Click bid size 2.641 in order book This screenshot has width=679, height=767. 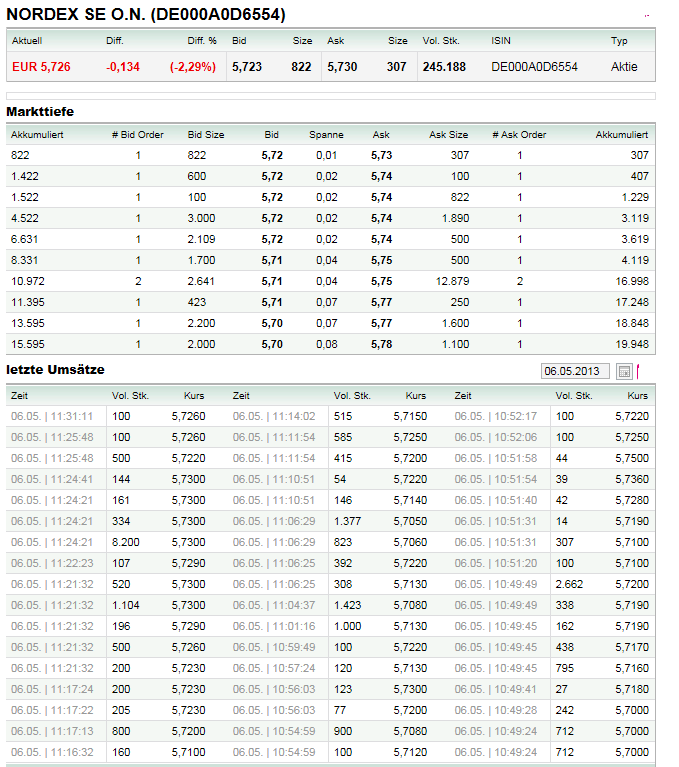click(x=202, y=281)
